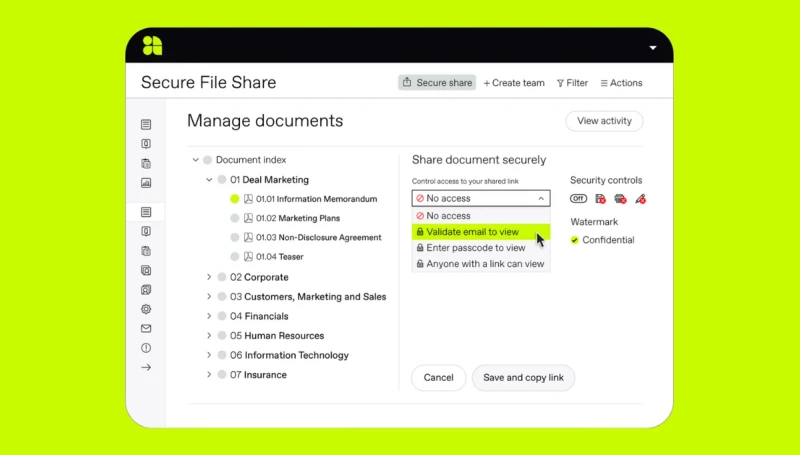Open the Filter option in toolbar
The height and width of the screenshot is (455, 800).
572,83
